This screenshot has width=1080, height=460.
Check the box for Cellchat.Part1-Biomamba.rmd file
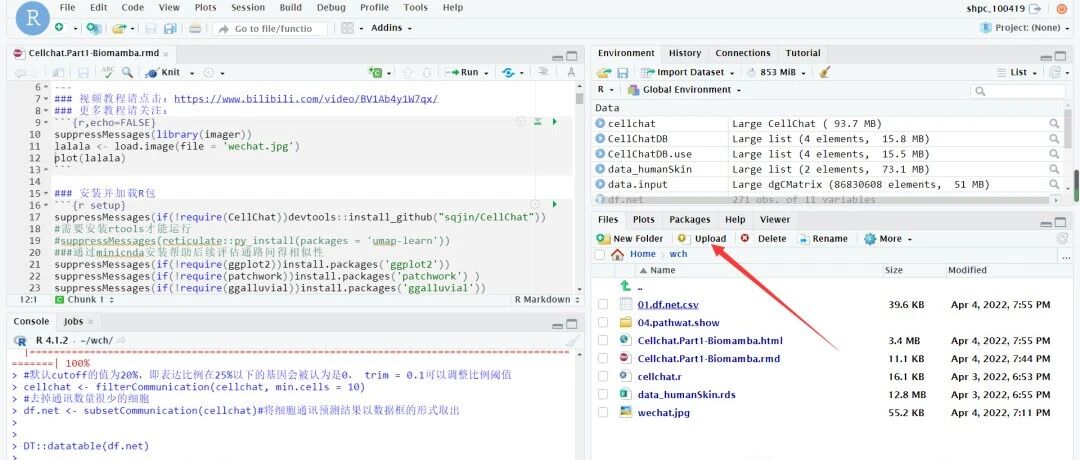tap(603, 358)
